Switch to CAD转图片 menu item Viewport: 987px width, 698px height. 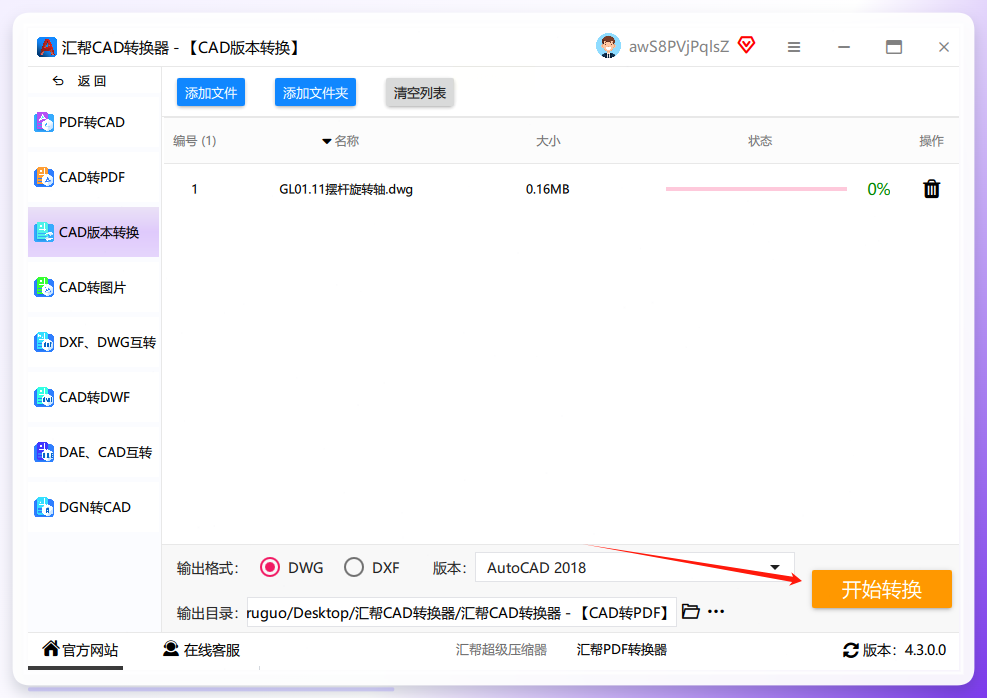tap(93, 287)
